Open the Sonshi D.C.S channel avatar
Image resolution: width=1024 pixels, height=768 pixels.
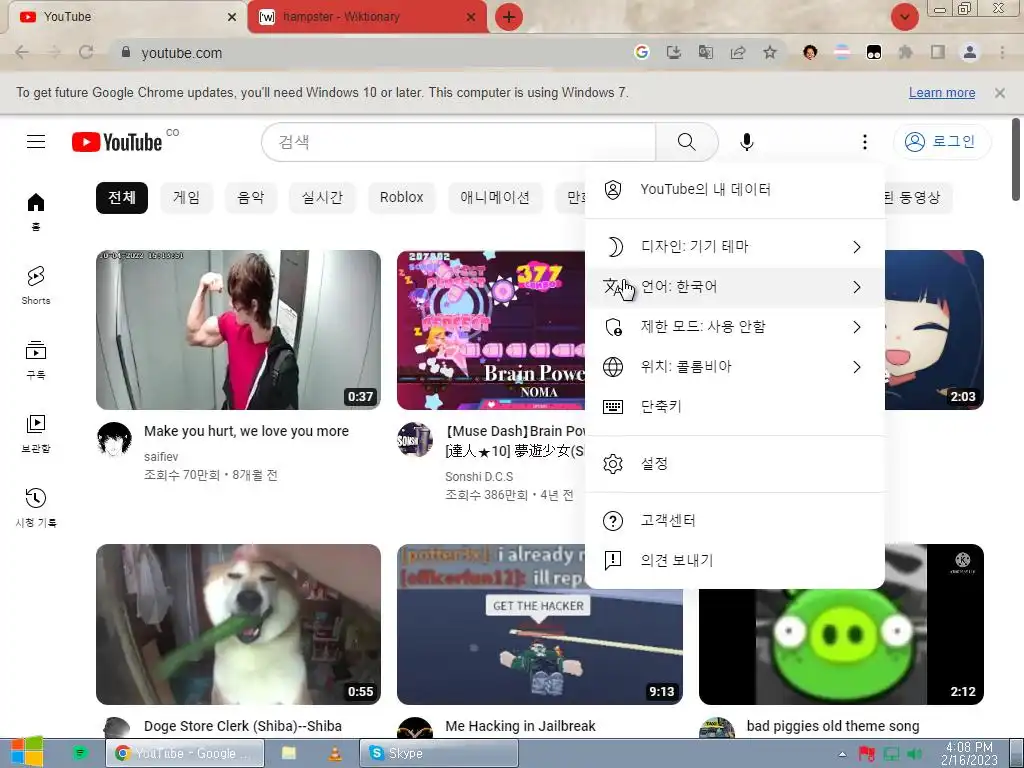pos(415,439)
